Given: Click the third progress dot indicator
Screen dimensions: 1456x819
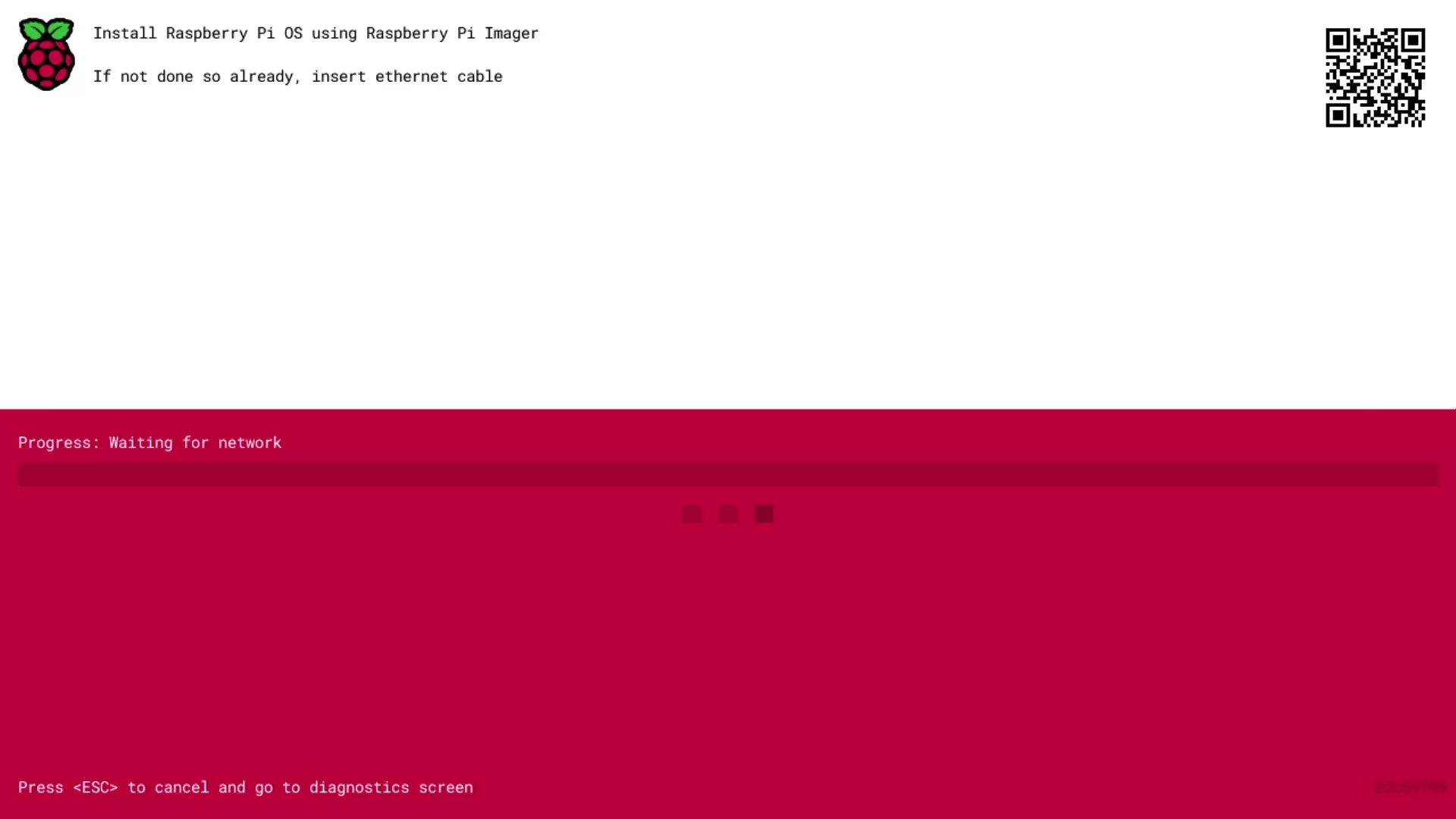Looking at the screenshot, I should tap(764, 513).
